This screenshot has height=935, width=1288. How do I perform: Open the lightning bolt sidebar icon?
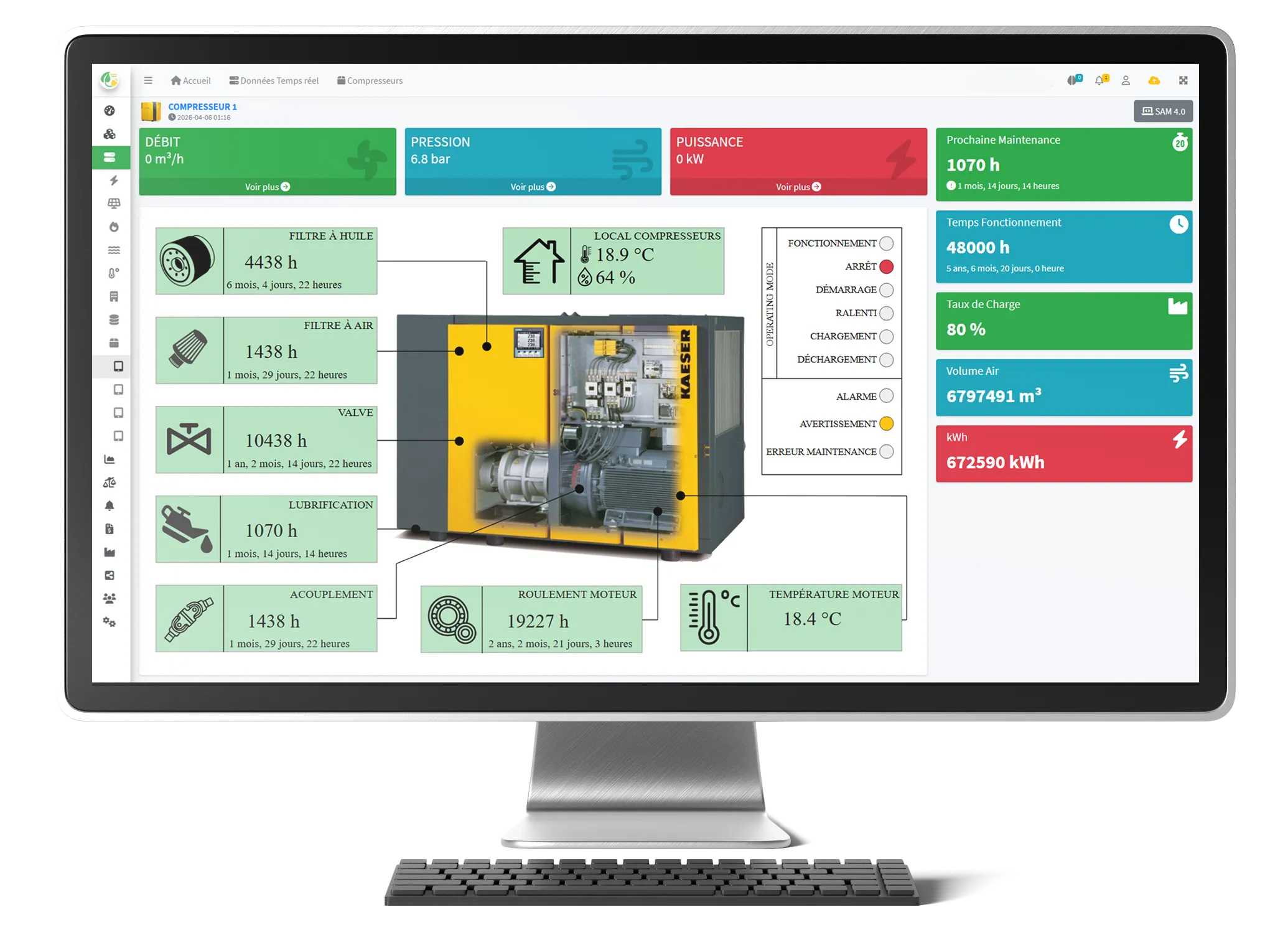[x=114, y=181]
